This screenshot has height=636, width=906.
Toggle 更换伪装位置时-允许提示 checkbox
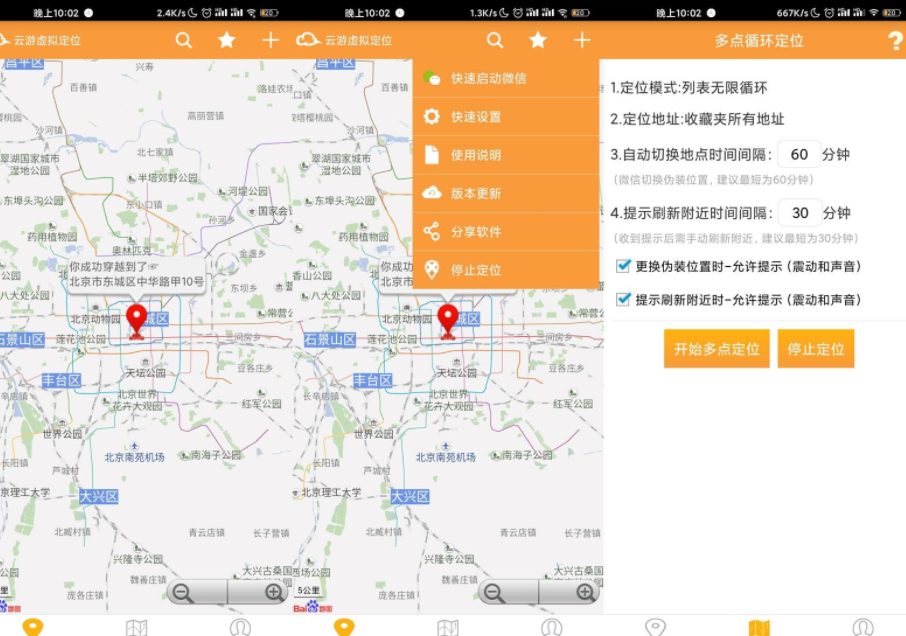(x=623, y=266)
